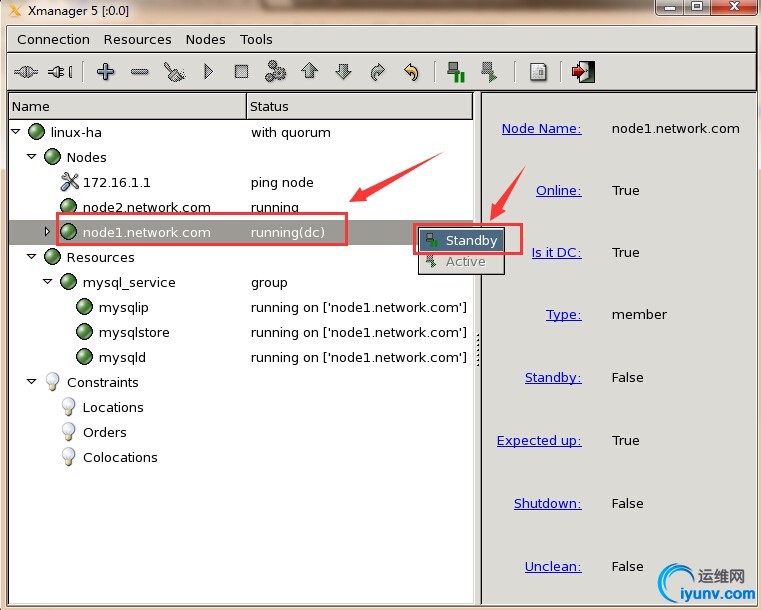The height and width of the screenshot is (610, 761).
Task: Select the node2.network.com row
Action: coord(241,207)
